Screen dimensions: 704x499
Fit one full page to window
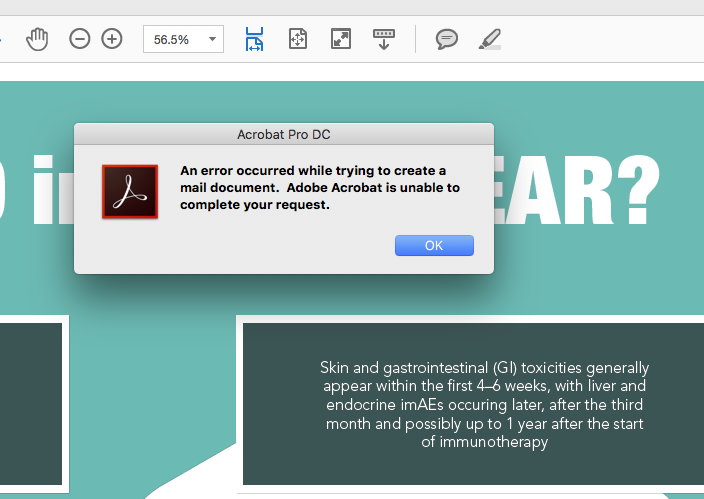click(x=298, y=39)
